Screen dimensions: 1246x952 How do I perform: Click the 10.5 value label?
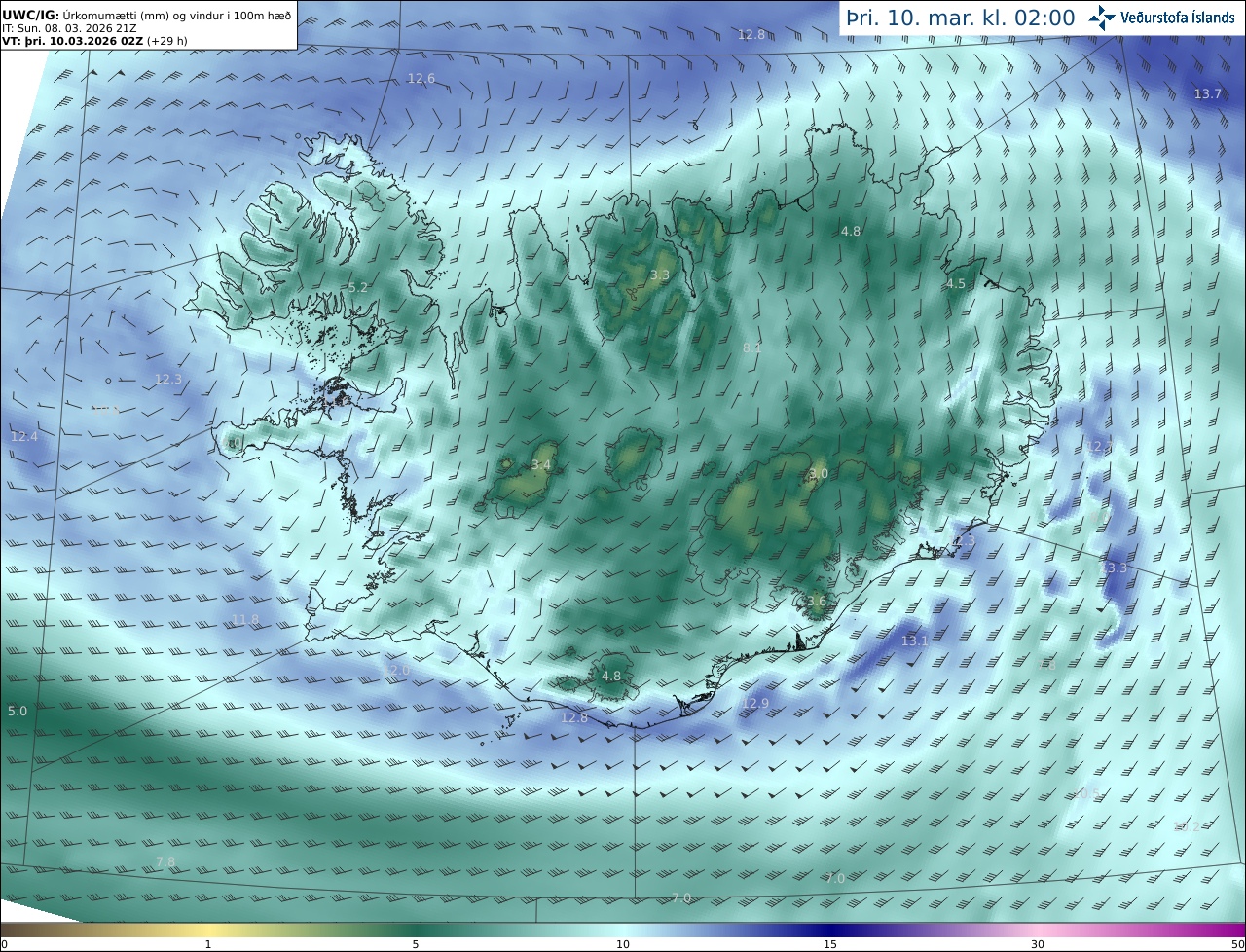pos(1087,794)
